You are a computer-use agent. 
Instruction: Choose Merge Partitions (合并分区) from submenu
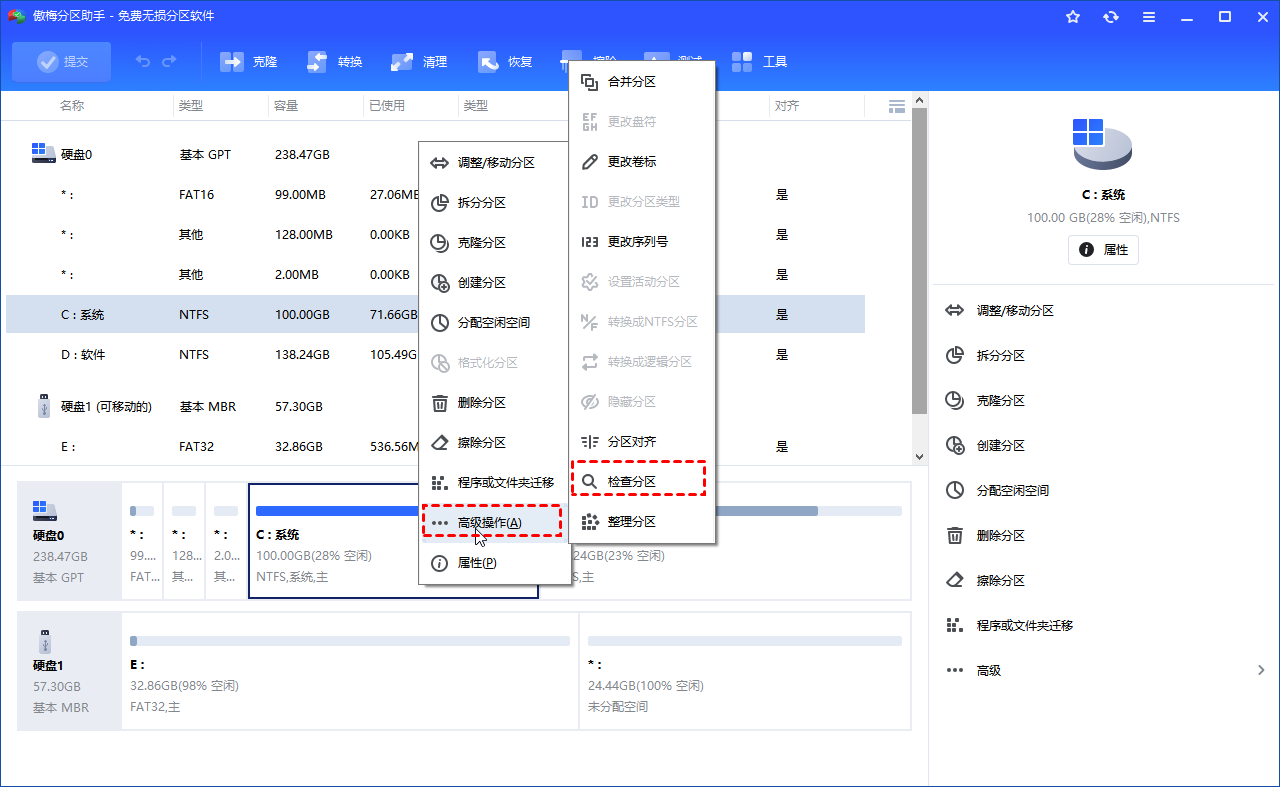pos(631,82)
